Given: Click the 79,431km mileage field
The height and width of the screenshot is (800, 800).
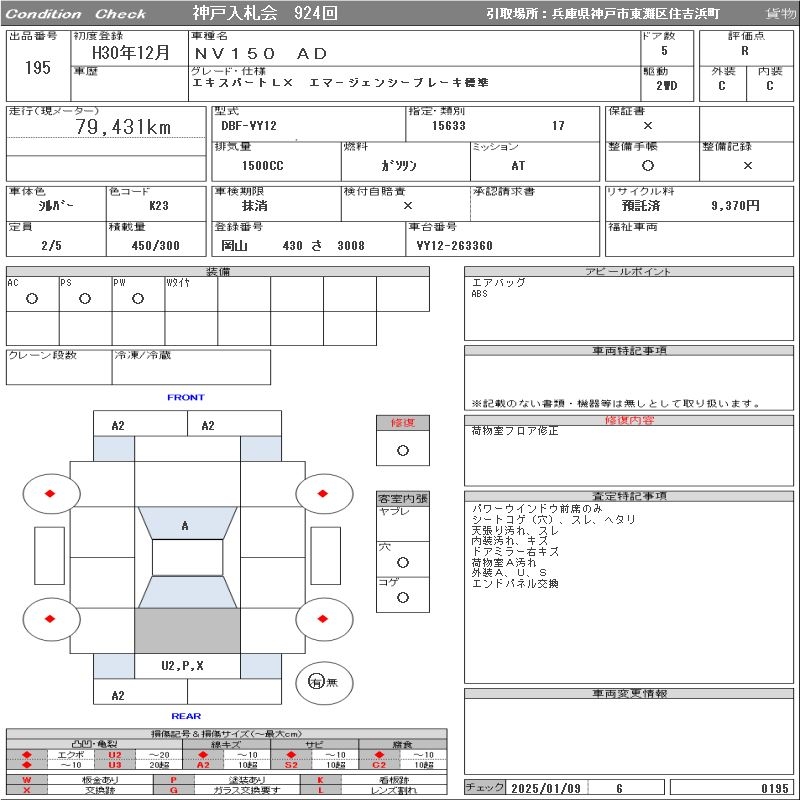Looking at the screenshot, I should point(124,127).
